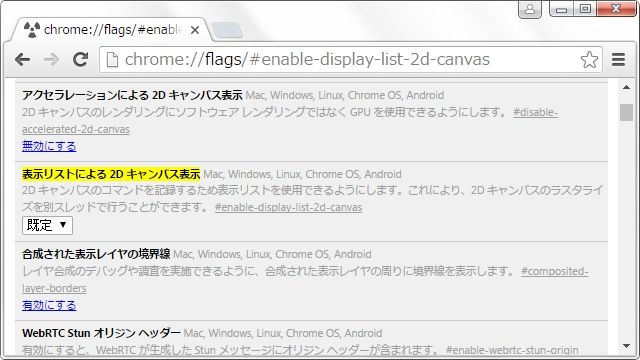This screenshot has height=360, width=640.
Task: Open the #enable-webrtc-stun-origin anchor link
Action: [x=512, y=350]
